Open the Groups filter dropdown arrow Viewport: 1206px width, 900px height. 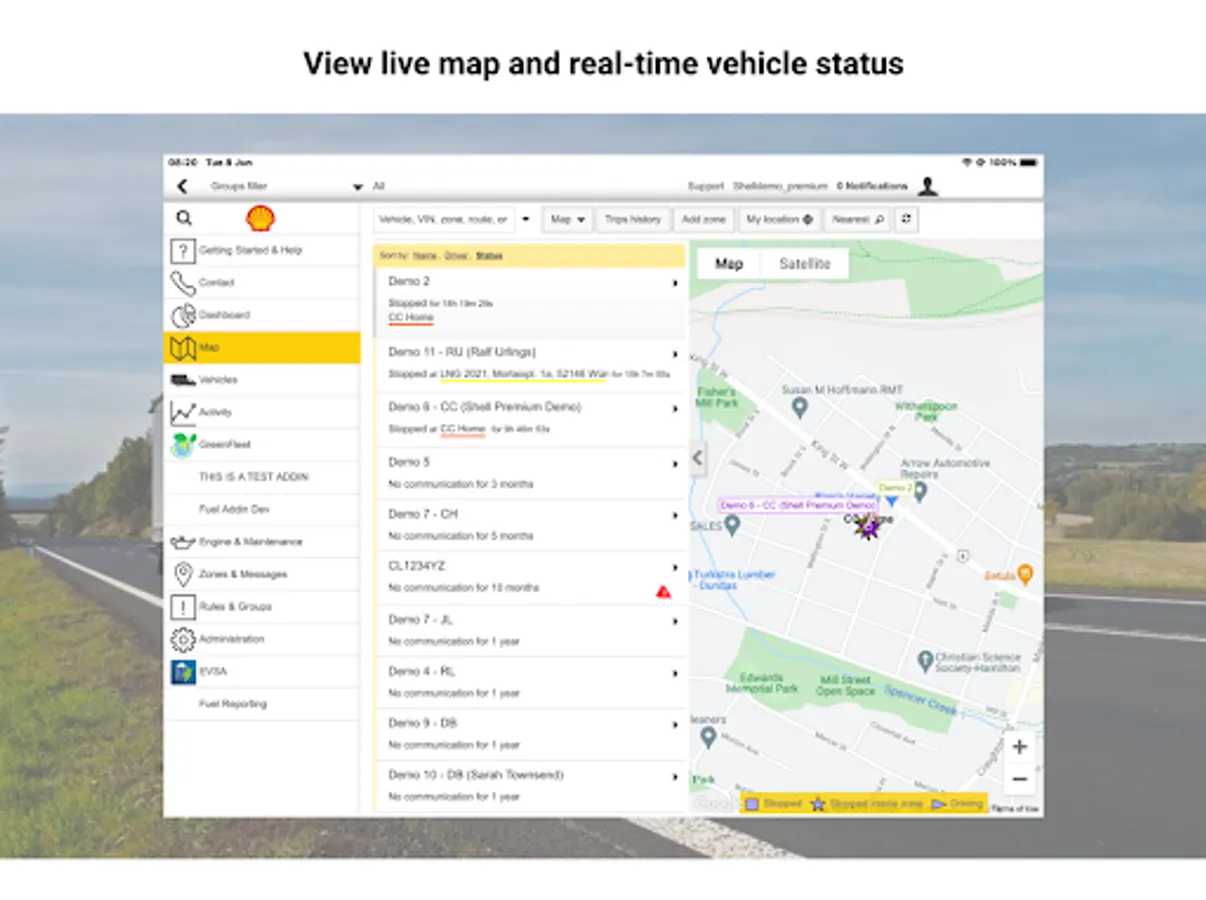(x=357, y=187)
